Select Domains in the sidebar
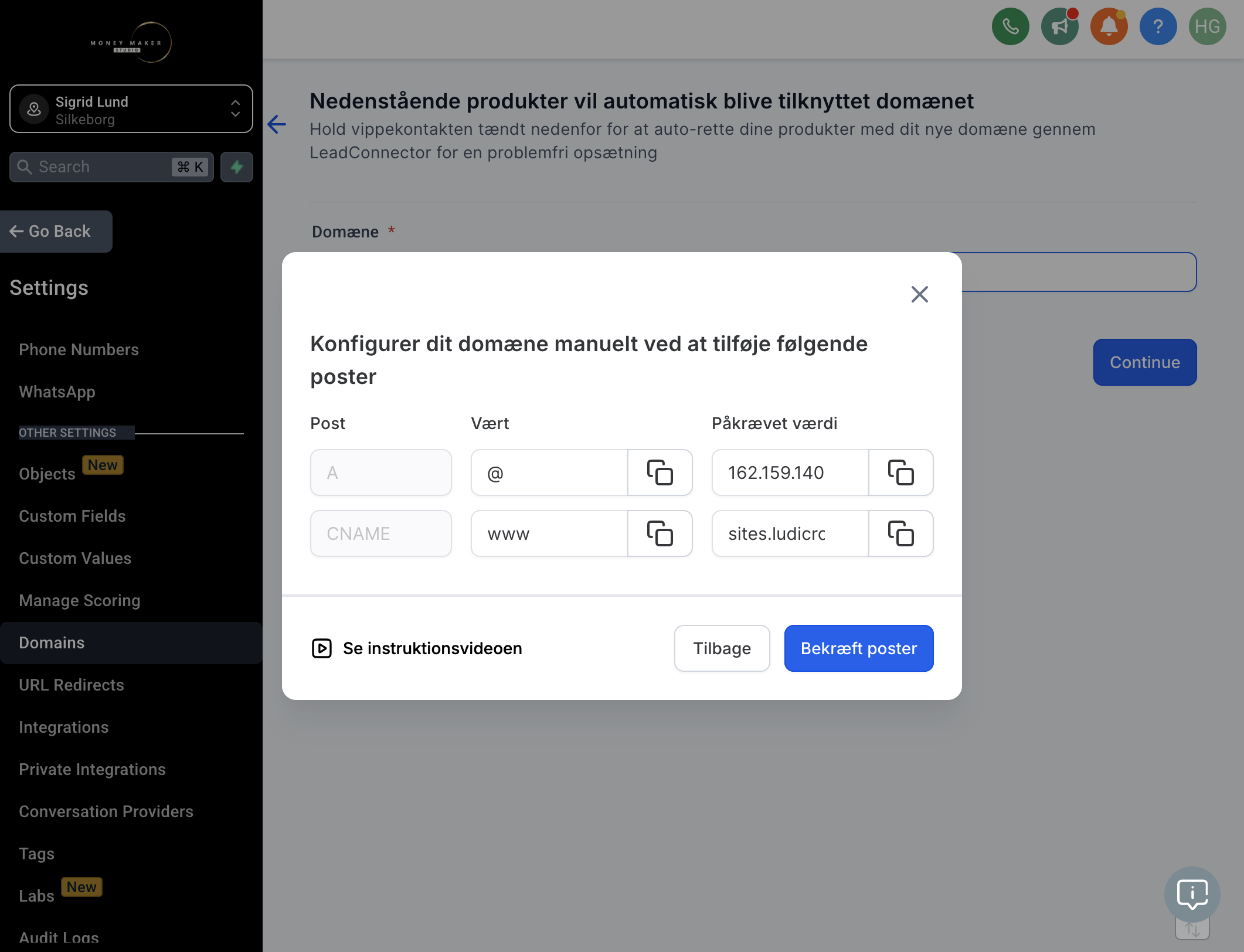The image size is (1244, 952). coord(131,643)
